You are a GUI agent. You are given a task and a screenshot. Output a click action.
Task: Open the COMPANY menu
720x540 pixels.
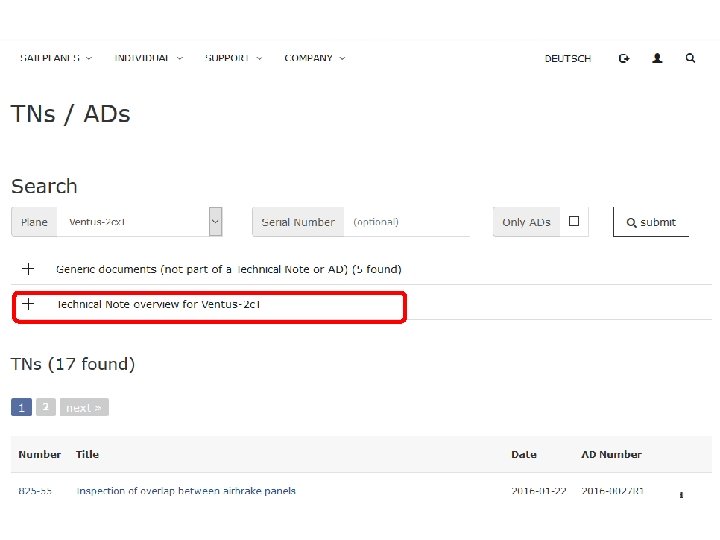pos(315,58)
